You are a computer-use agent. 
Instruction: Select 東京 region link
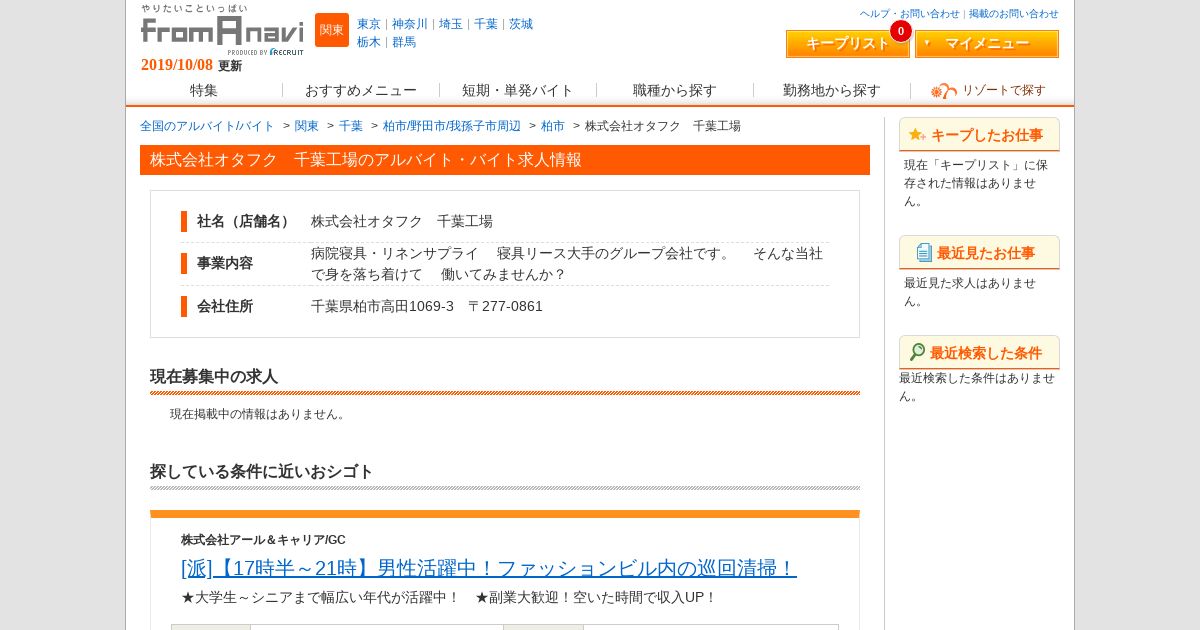(x=369, y=24)
